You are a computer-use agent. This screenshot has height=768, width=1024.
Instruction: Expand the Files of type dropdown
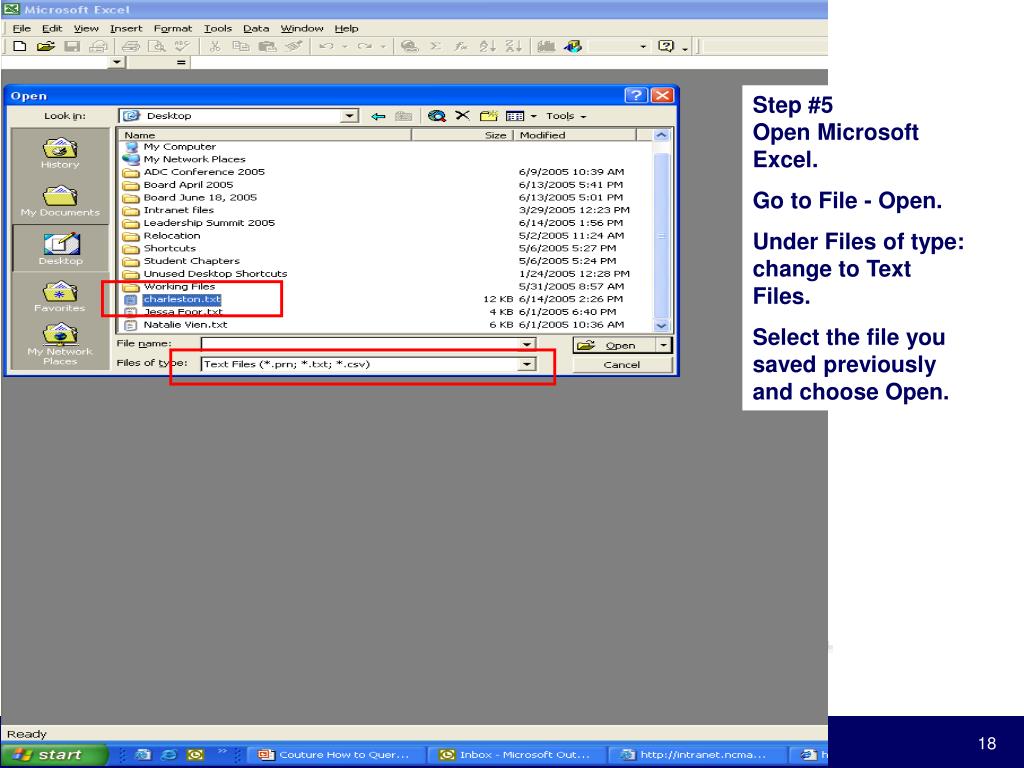pyautogui.click(x=527, y=364)
